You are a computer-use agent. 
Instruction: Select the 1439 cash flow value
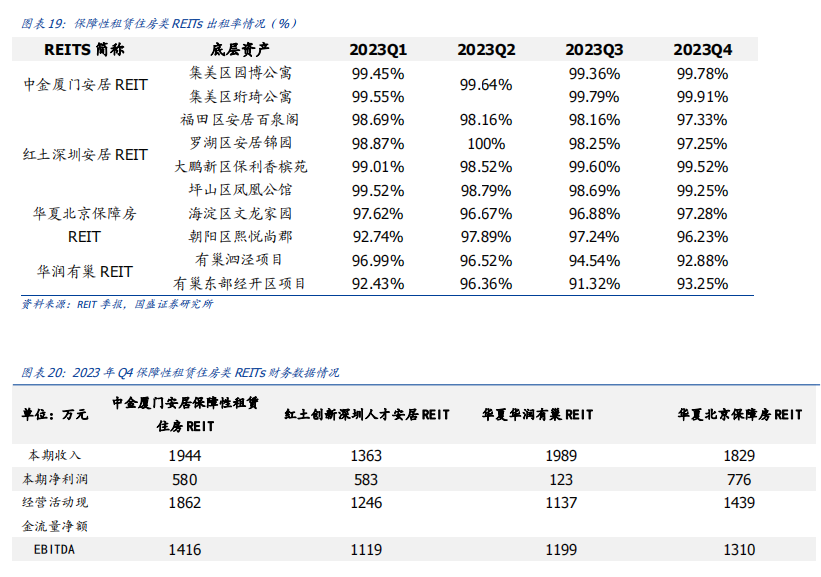click(x=739, y=503)
